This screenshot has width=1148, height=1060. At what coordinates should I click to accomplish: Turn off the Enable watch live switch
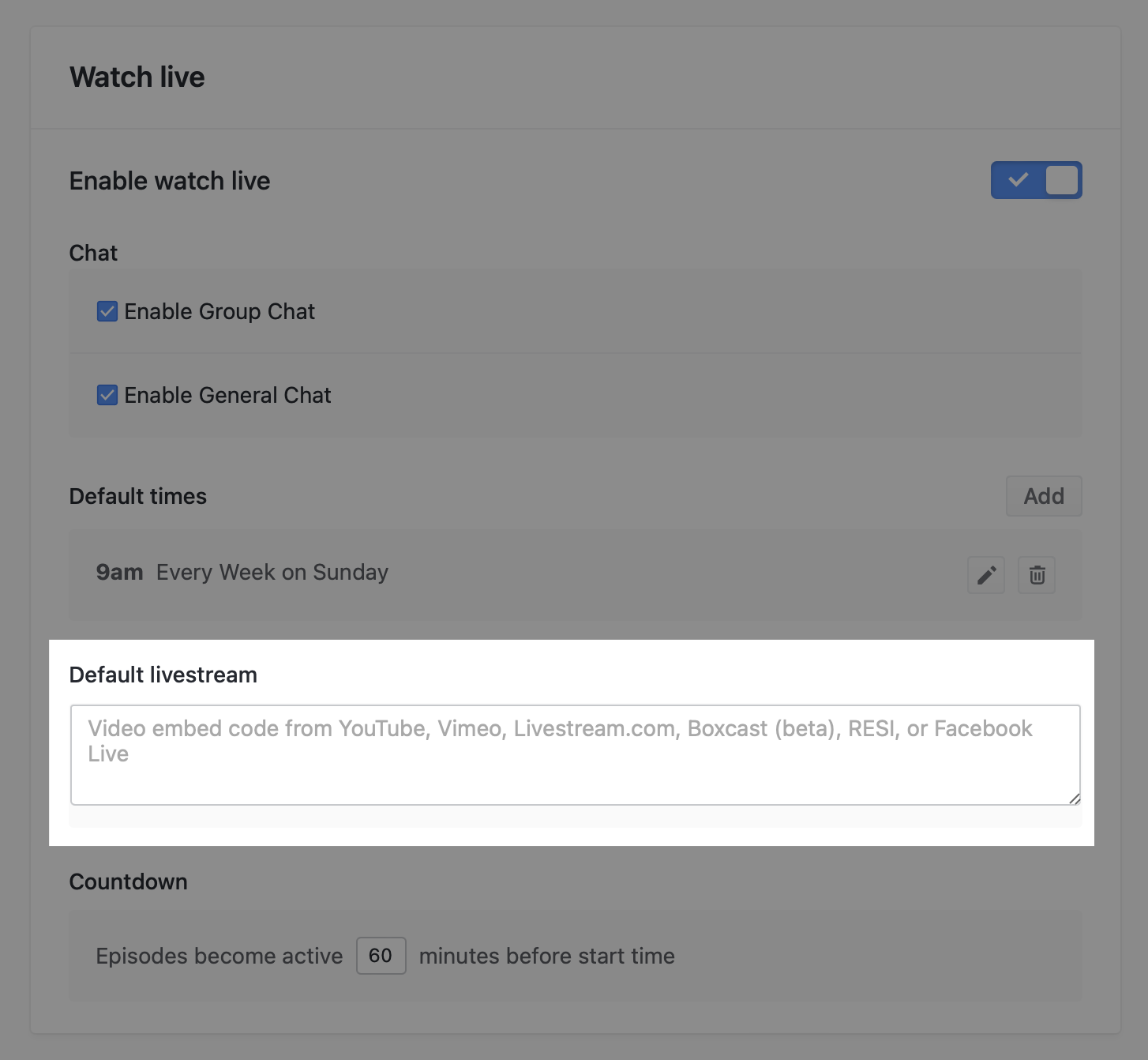[1036, 180]
